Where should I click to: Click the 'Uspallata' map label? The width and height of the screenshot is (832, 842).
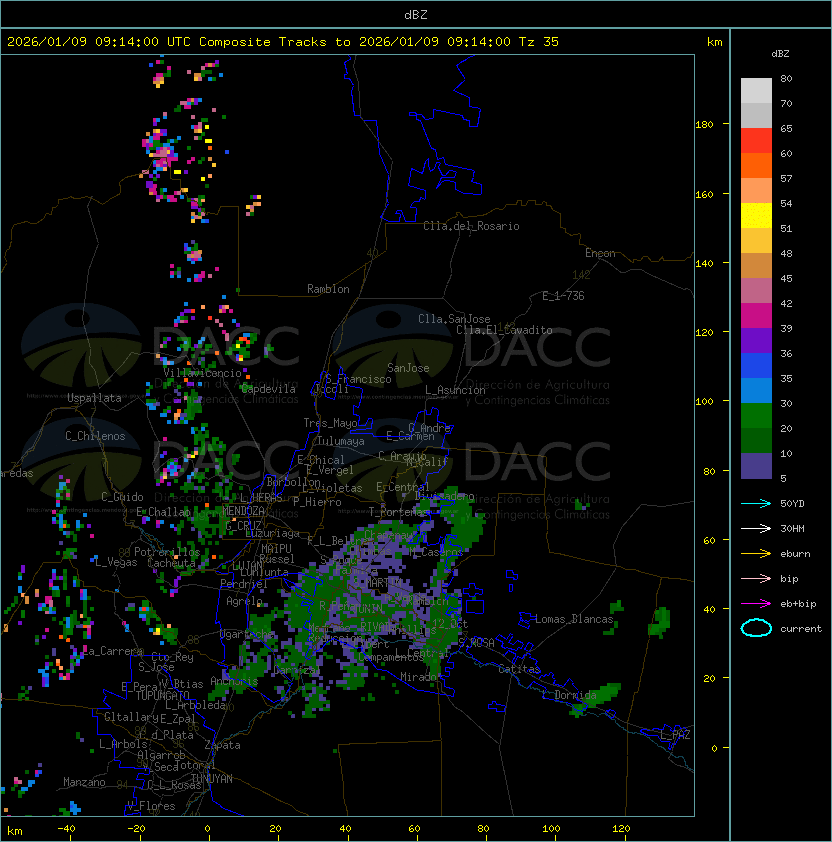pyautogui.click(x=94, y=398)
